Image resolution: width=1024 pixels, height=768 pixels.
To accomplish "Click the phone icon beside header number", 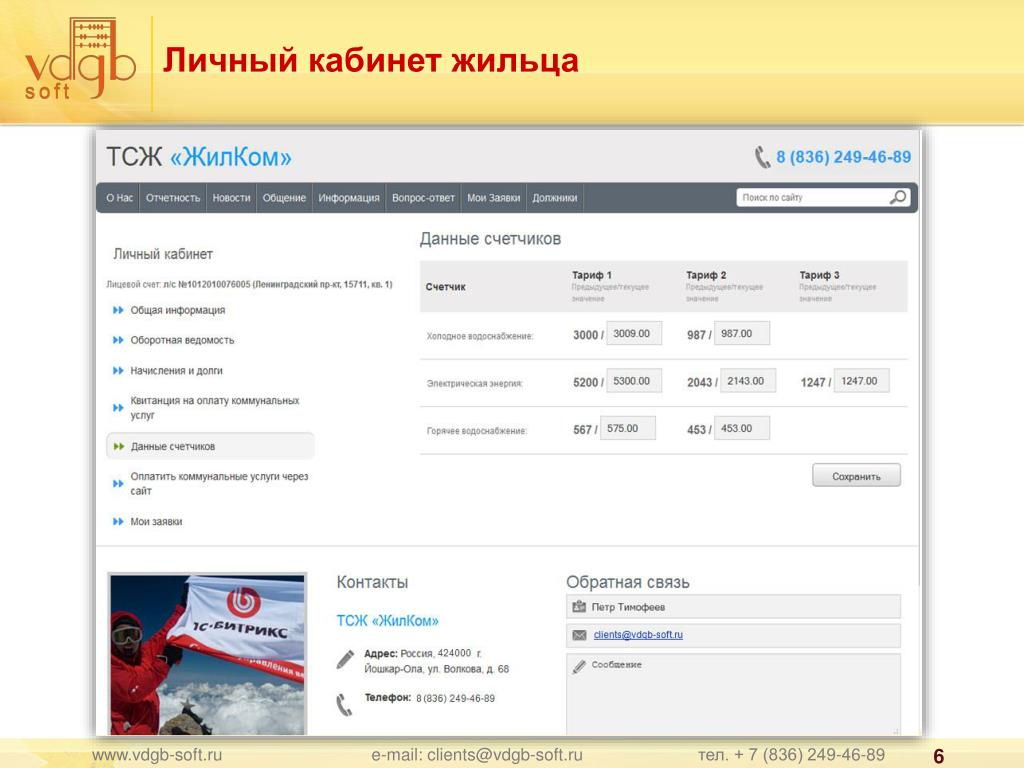I will tap(762, 157).
